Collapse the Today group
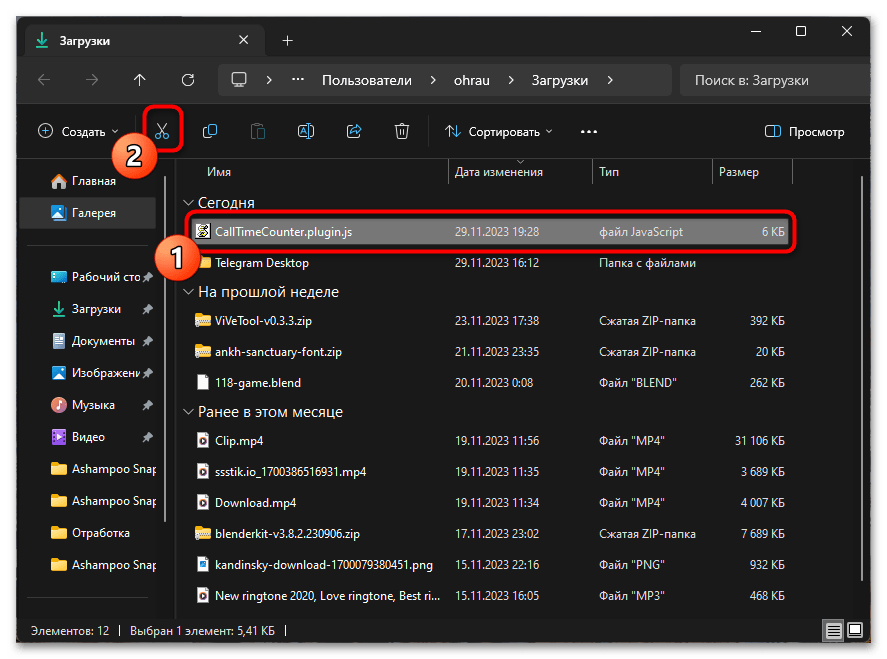 pyautogui.click(x=188, y=203)
